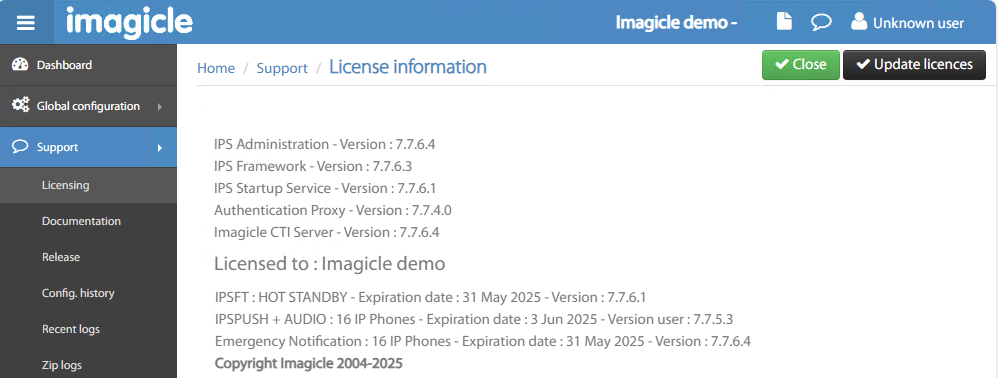Select the IPS Startup Service version line

325,188
